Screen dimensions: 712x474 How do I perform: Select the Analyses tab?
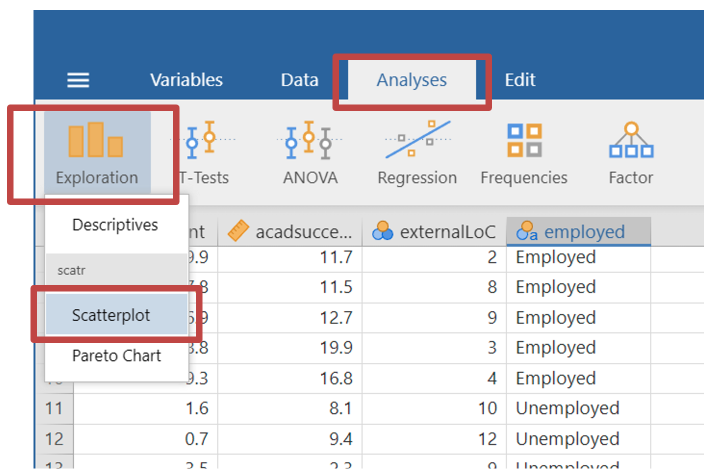pyautogui.click(x=411, y=80)
